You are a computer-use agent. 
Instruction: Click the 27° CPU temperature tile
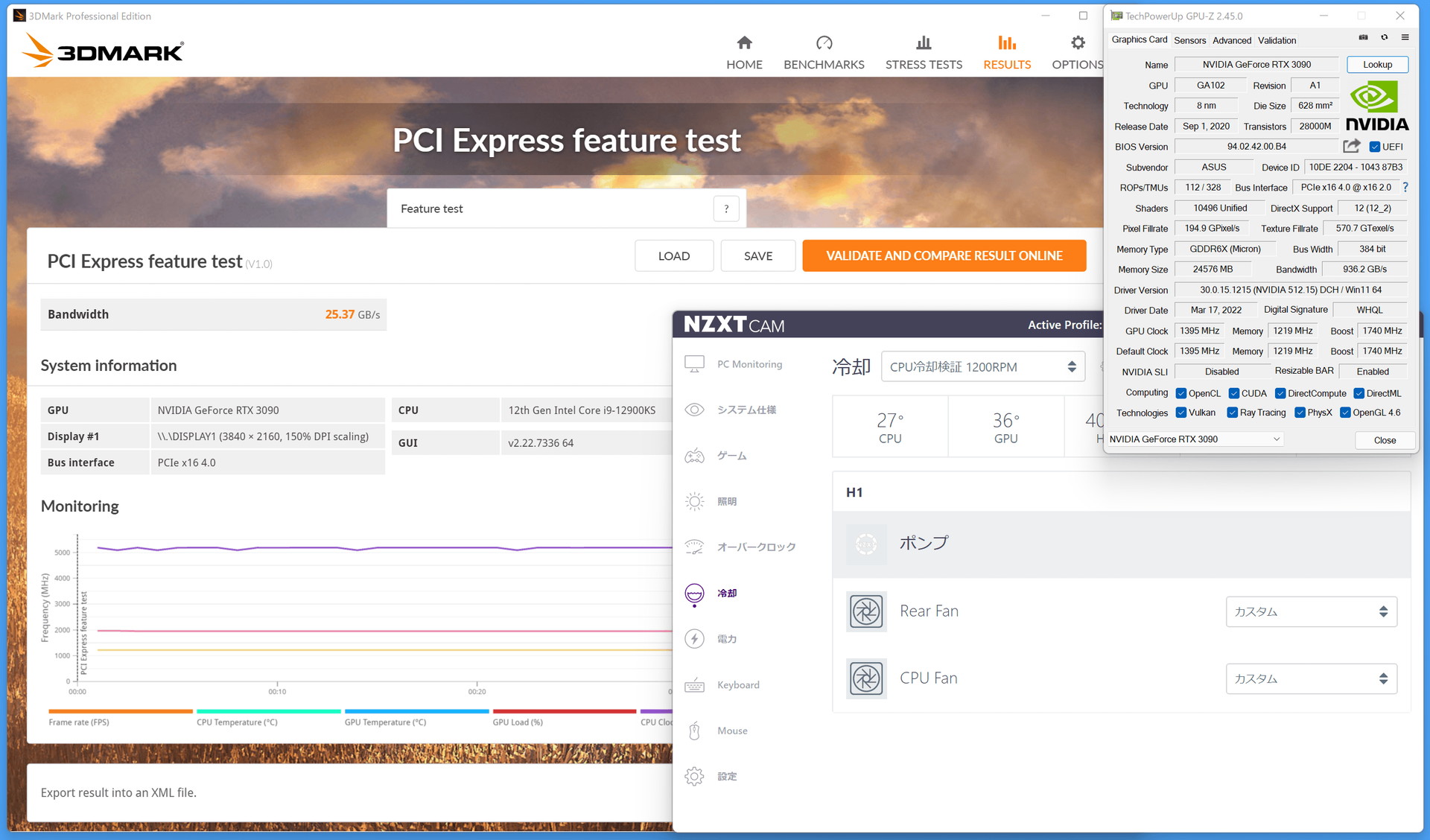tap(890, 427)
